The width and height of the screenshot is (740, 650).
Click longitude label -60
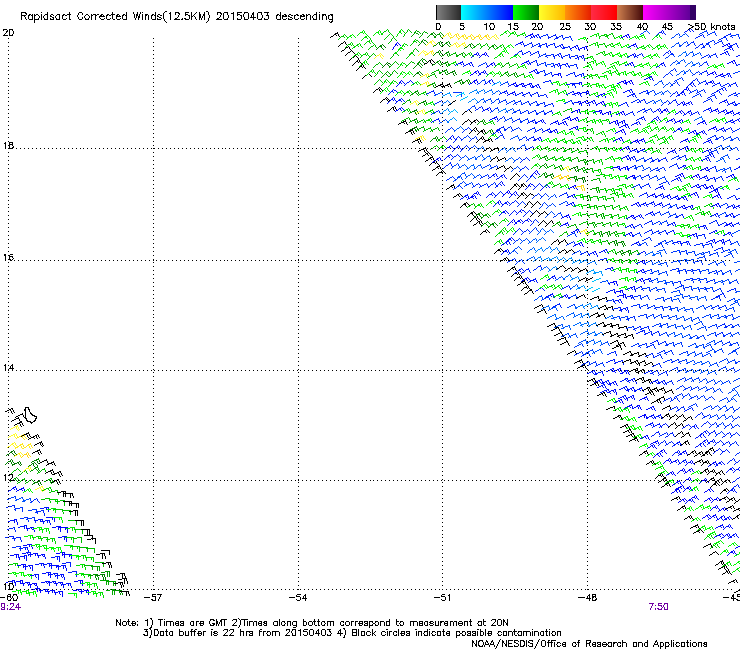[9, 598]
